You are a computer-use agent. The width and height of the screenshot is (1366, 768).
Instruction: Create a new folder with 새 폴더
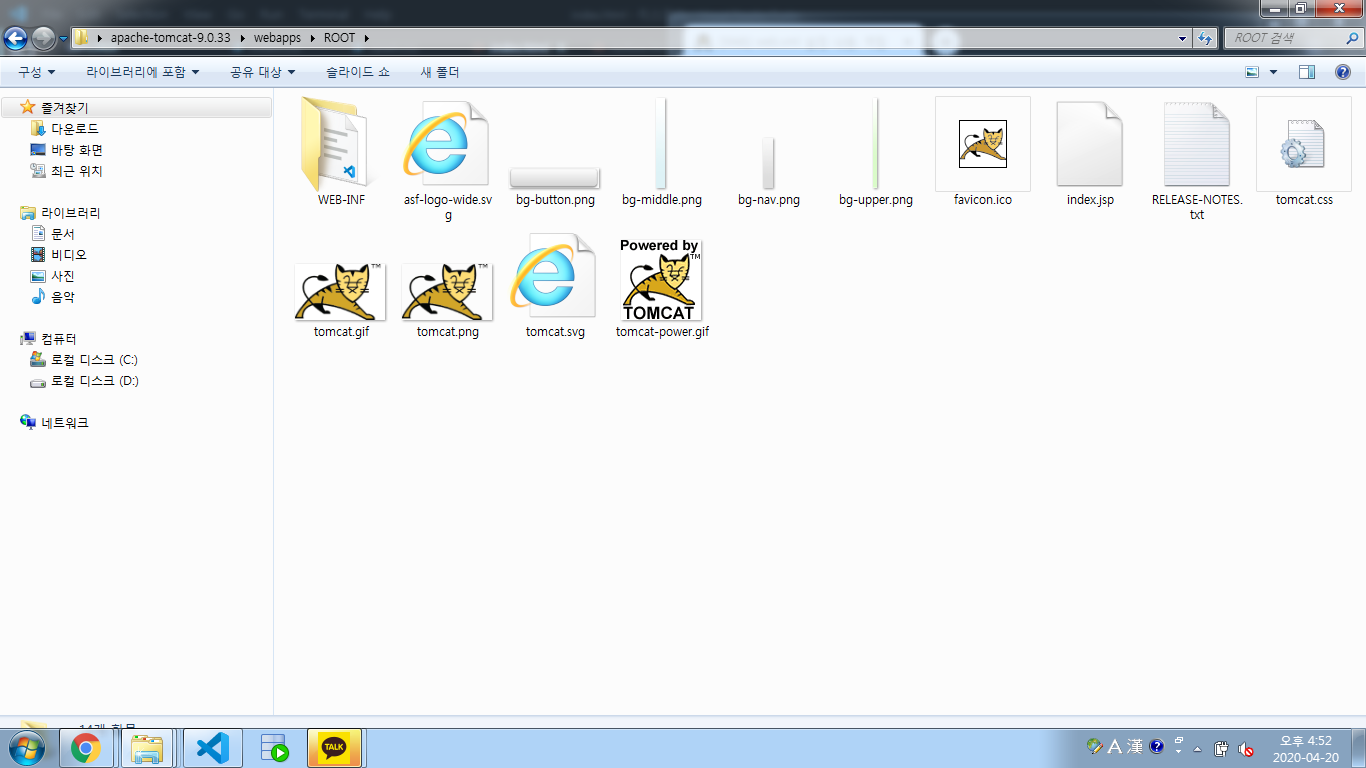[439, 72]
